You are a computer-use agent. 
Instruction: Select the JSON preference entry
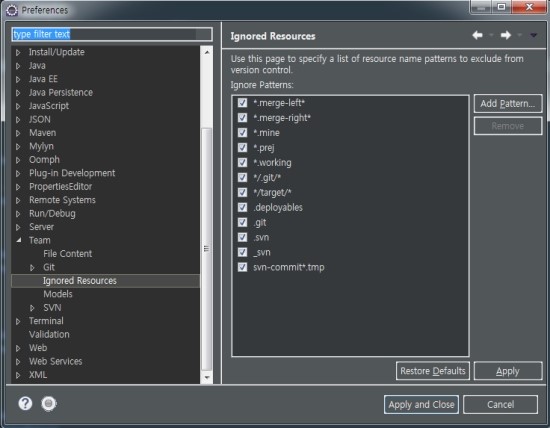(x=40, y=119)
